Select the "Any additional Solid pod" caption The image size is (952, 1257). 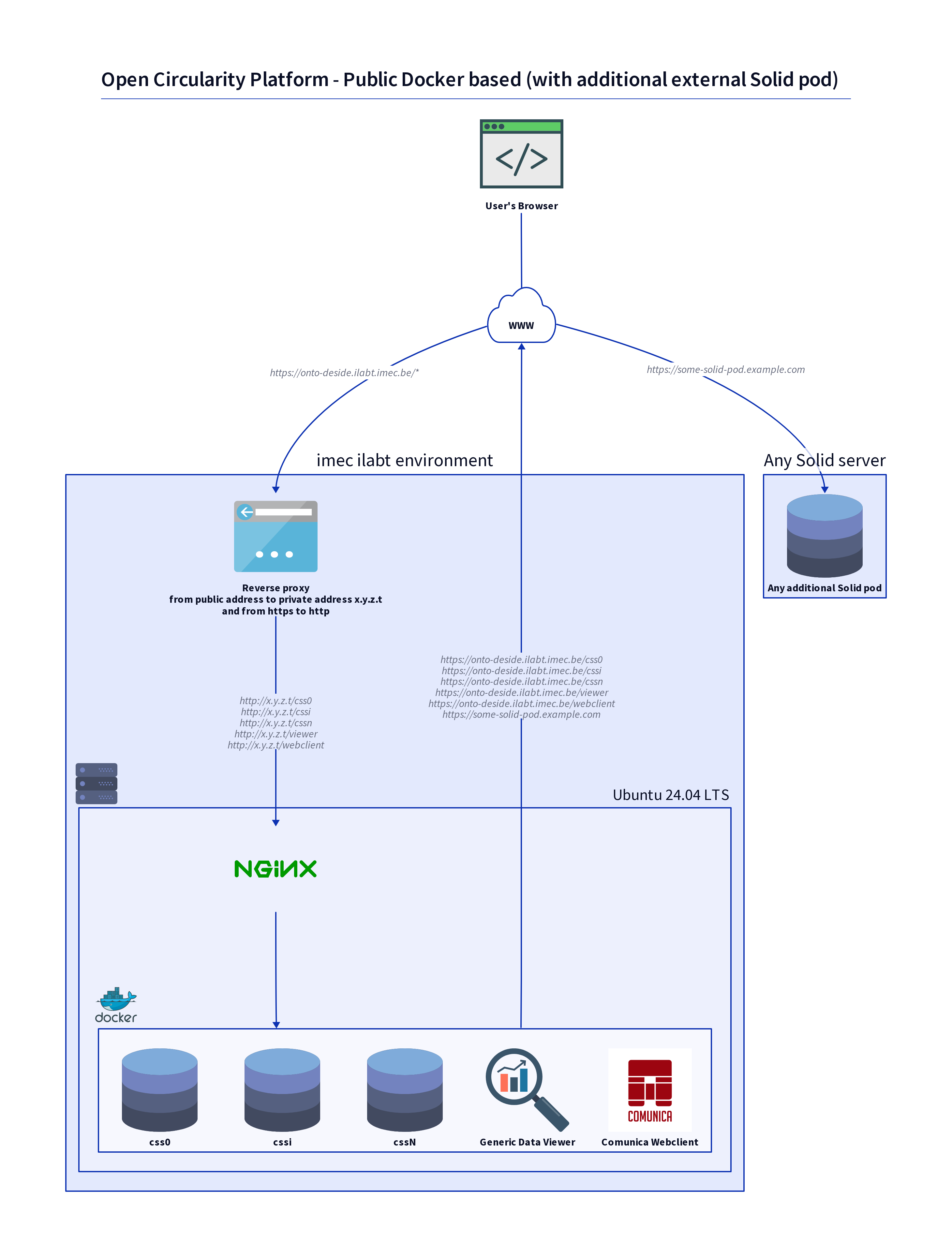tap(825, 587)
